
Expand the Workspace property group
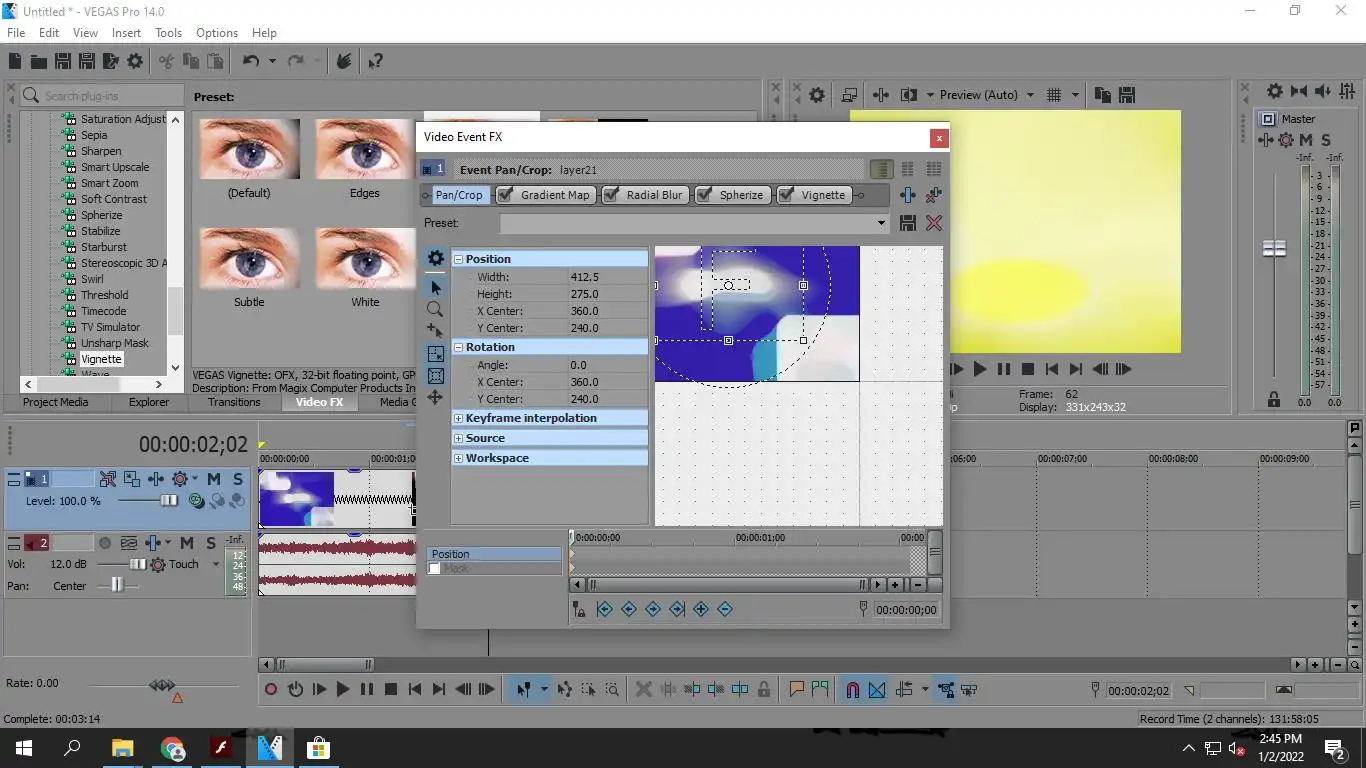point(459,458)
